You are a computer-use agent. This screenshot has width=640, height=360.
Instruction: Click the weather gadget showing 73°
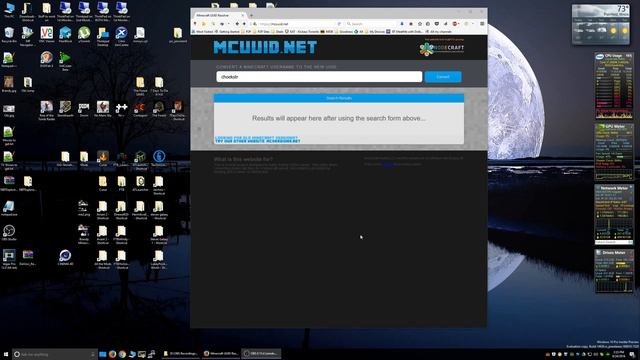[x=600, y=24]
